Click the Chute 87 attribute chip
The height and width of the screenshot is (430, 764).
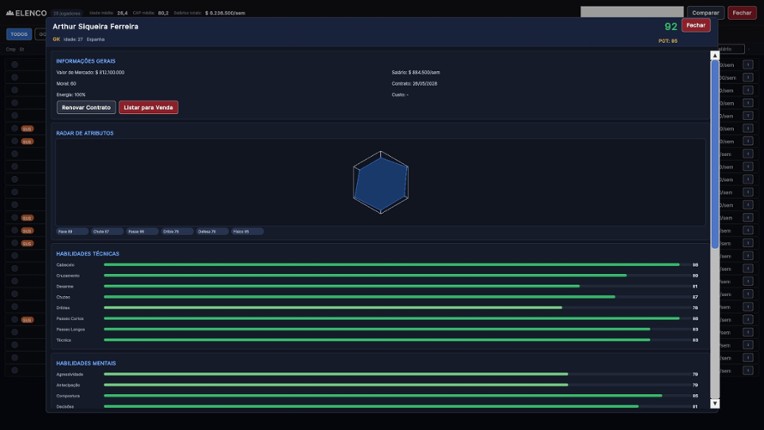[x=107, y=231]
